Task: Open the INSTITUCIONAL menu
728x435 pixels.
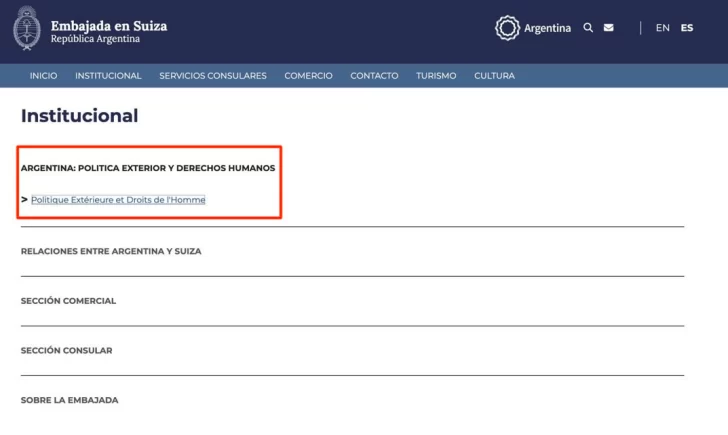Action: click(108, 76)
